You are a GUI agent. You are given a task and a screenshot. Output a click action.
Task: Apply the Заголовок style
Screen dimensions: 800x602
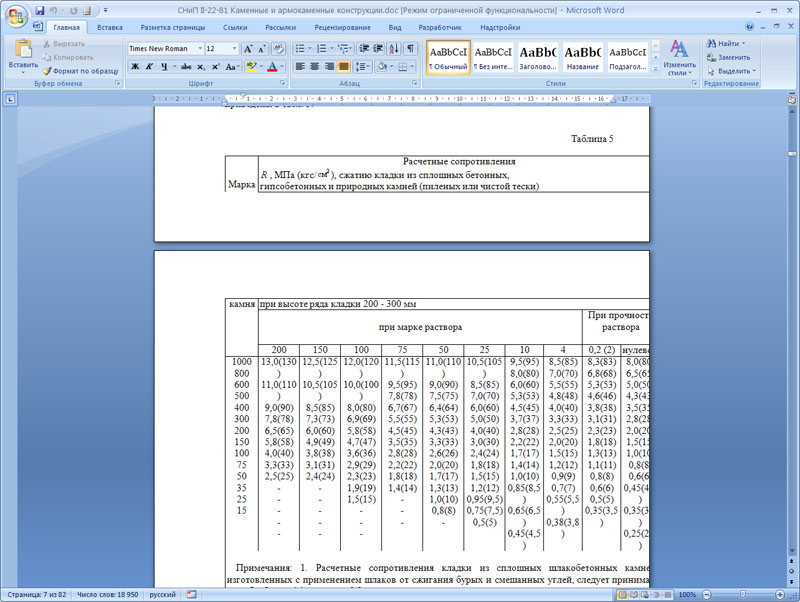[x=538, y=58]
